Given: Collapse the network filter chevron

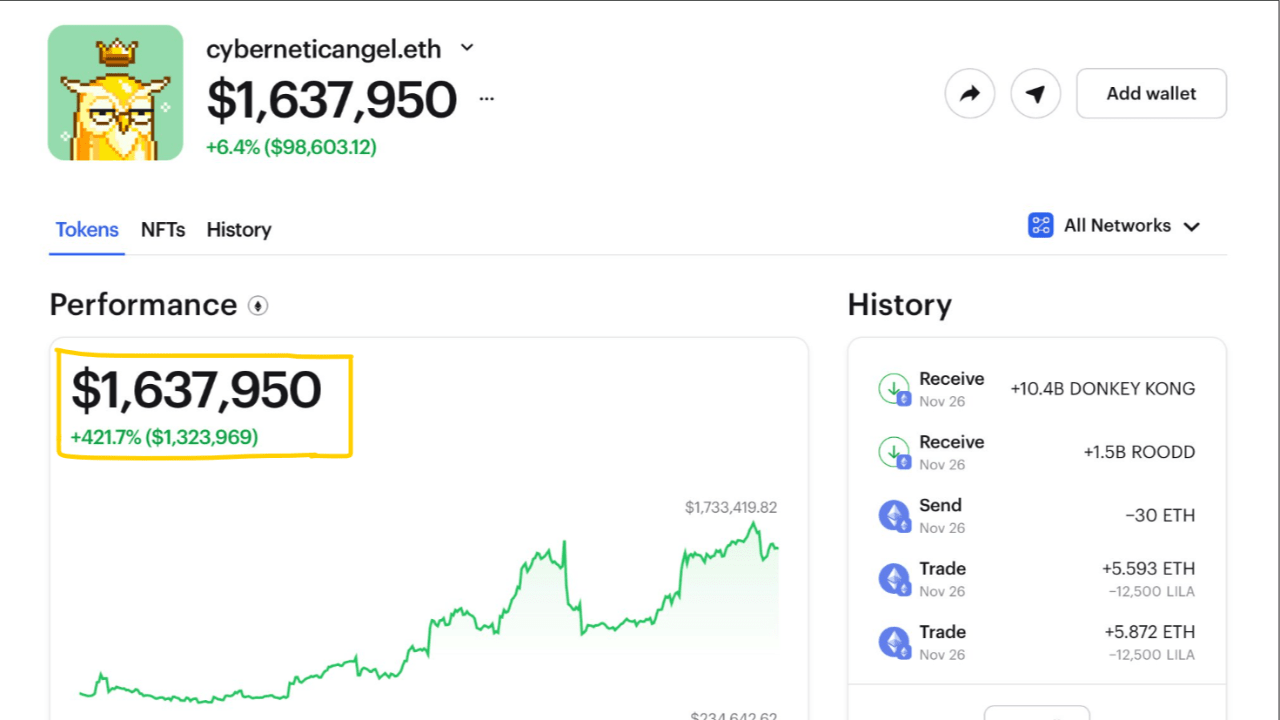Looking at the screenshot, I should point(1191,226).
